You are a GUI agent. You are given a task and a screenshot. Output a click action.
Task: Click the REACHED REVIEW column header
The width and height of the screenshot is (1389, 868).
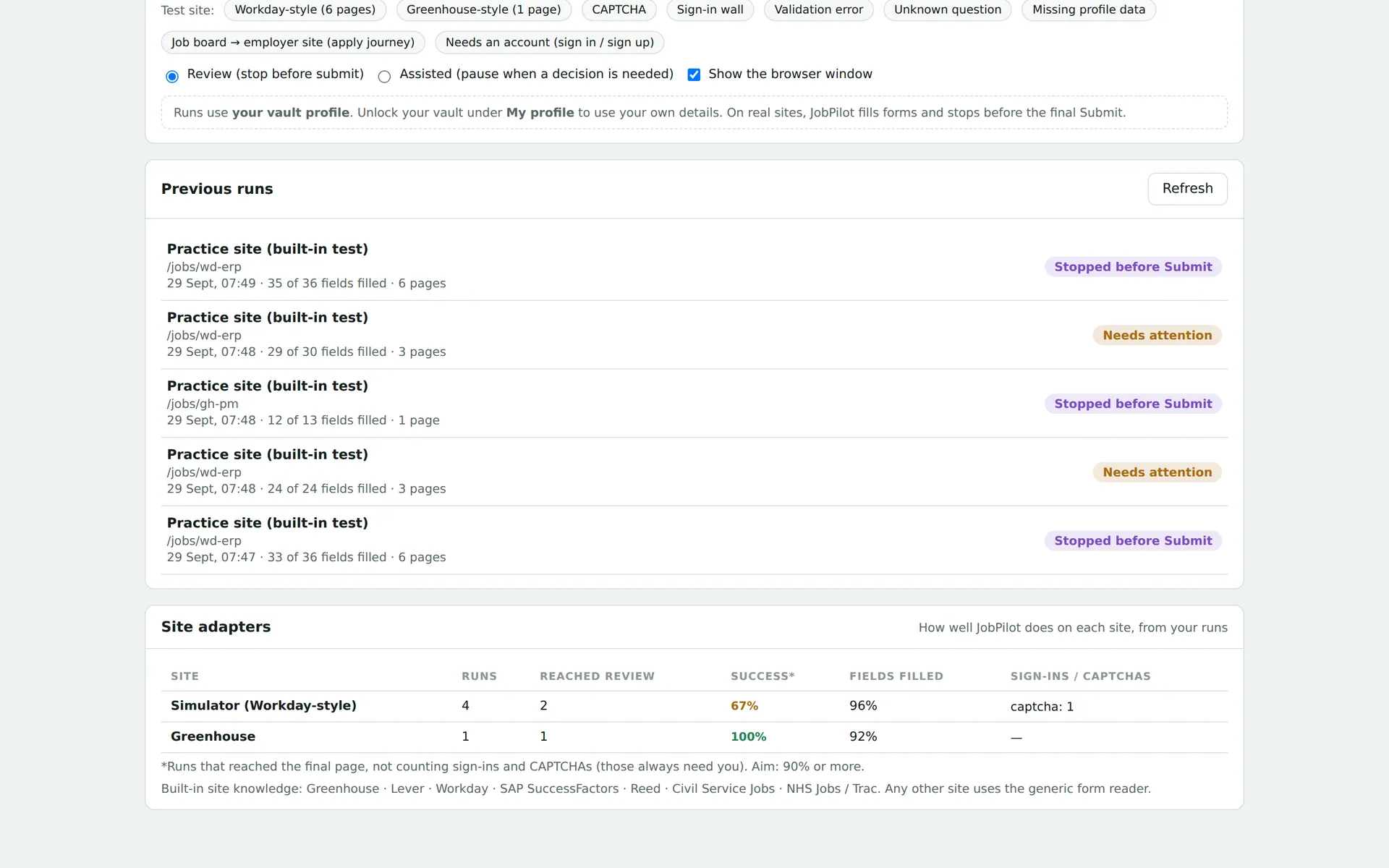point(597,676)
